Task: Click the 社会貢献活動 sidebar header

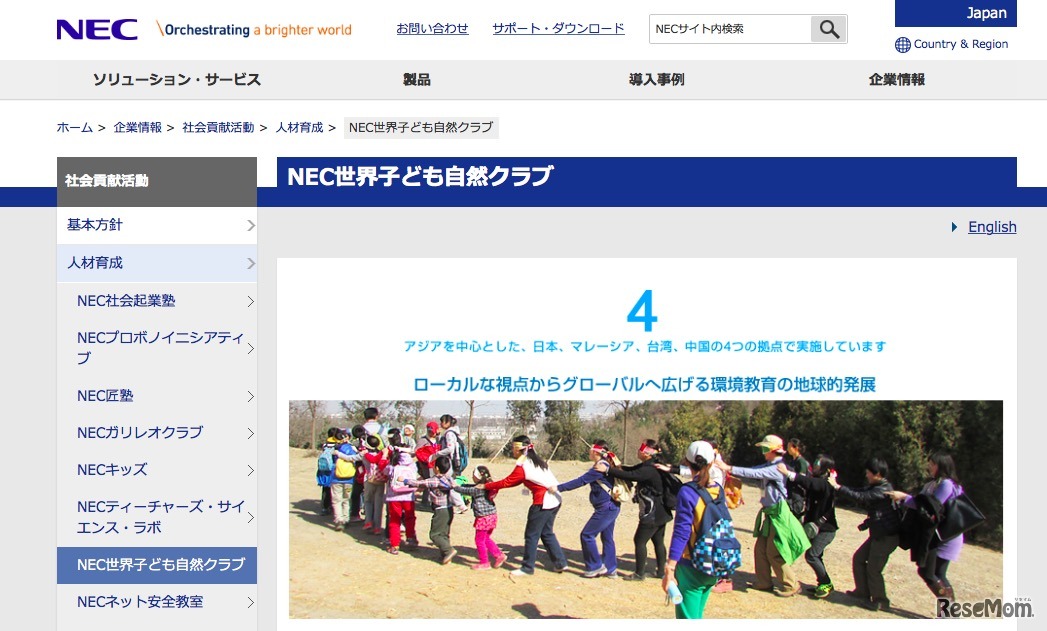Action: [x=157, y=181]
